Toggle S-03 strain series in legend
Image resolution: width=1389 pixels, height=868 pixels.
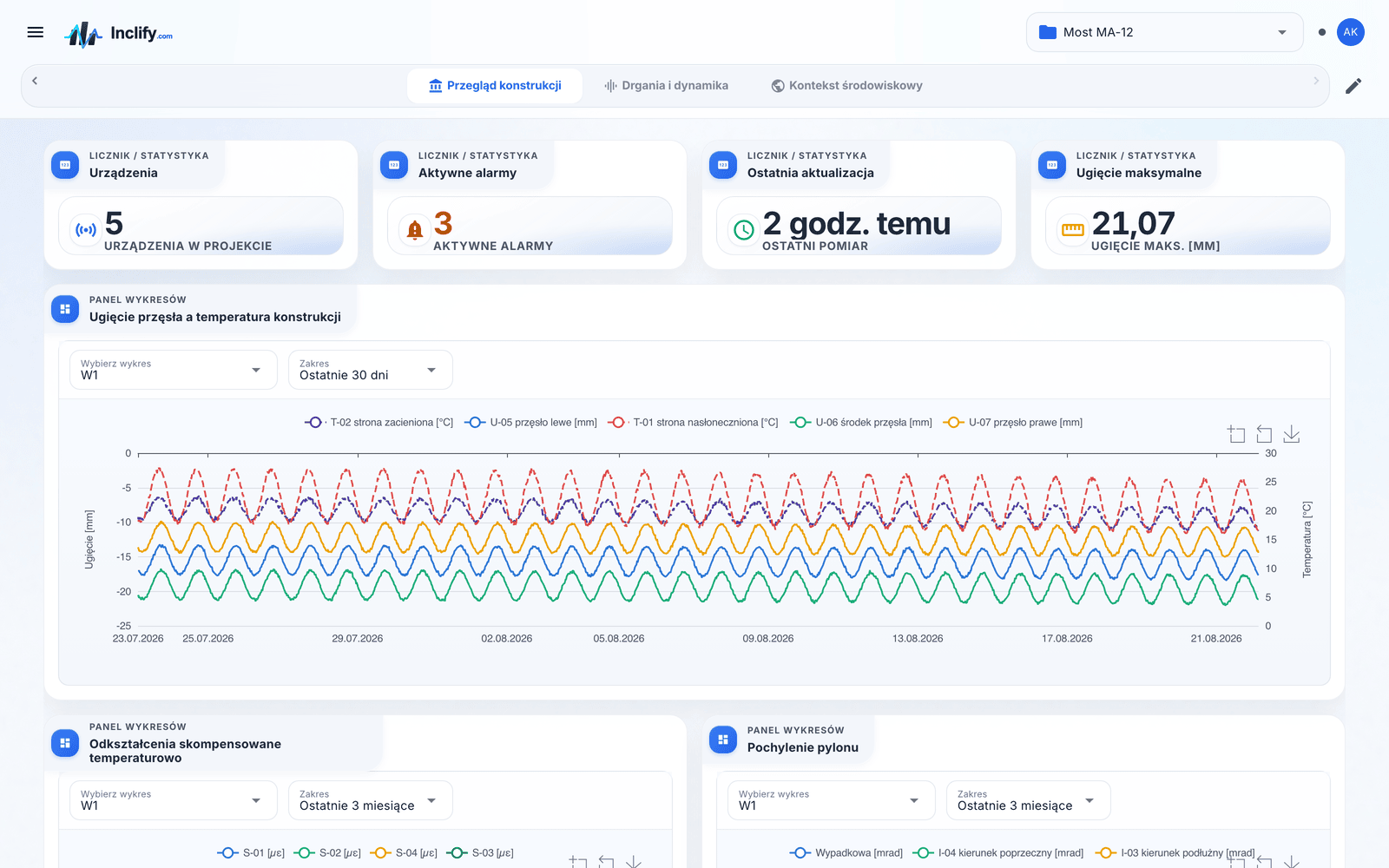click(480, 853)
